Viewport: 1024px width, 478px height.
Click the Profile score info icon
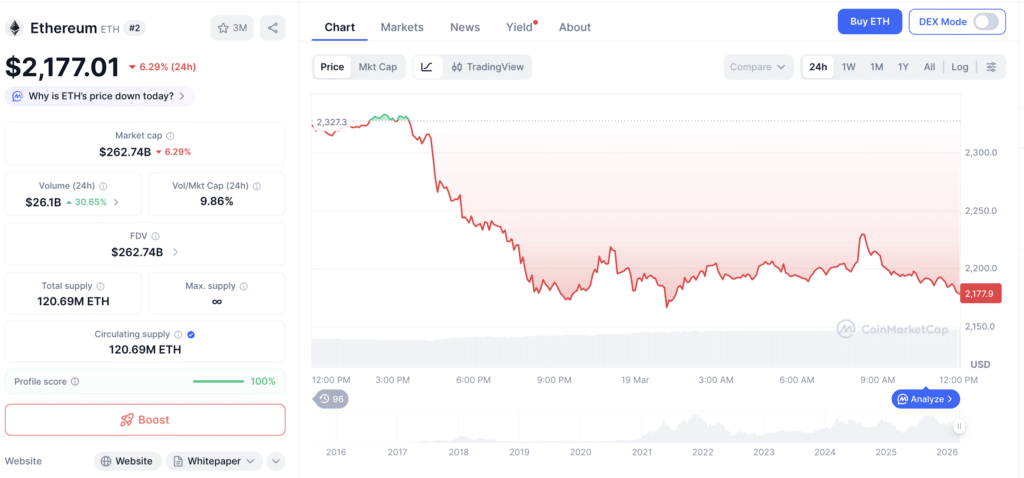(x=75, y=382)
